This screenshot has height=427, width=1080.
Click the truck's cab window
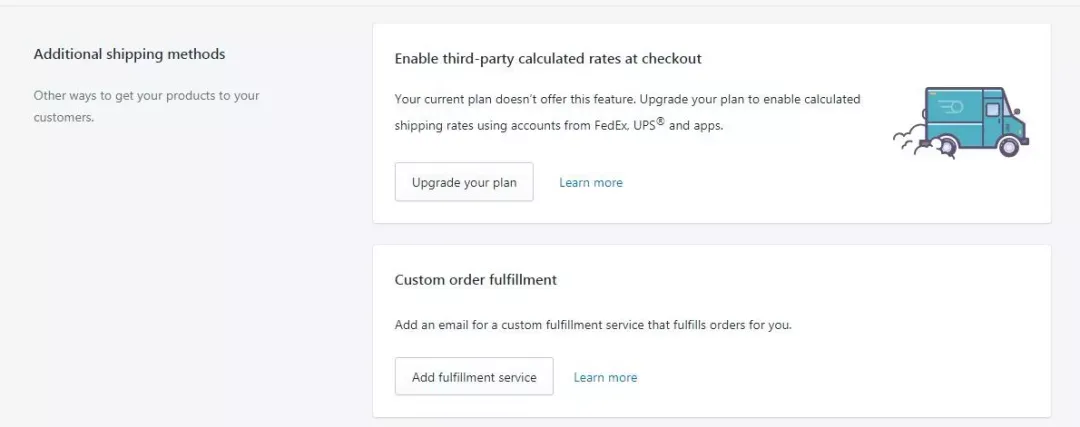point(992,112)
